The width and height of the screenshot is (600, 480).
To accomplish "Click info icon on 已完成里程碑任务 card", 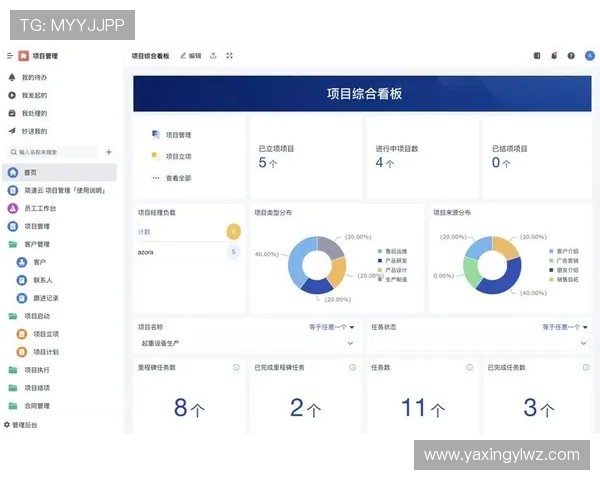I will click(352, 367).
